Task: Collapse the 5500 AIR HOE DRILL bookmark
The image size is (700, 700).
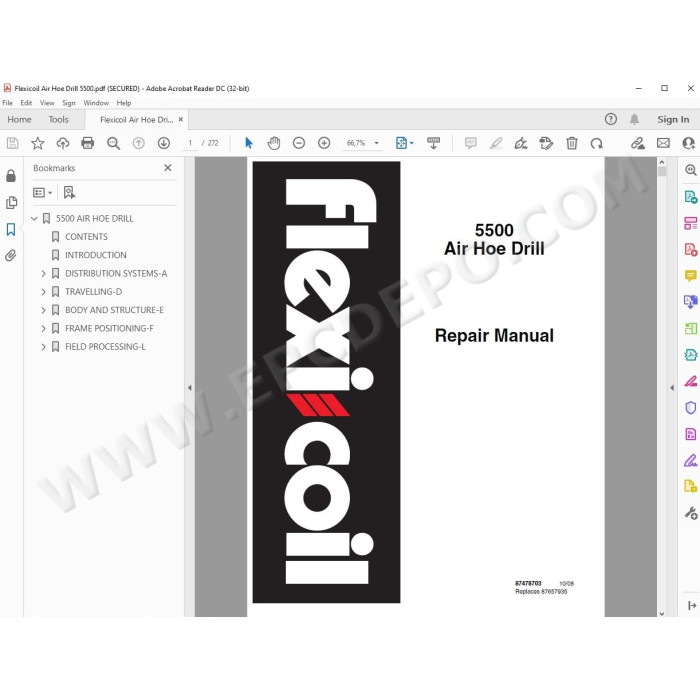Action: tap(34, 218)
